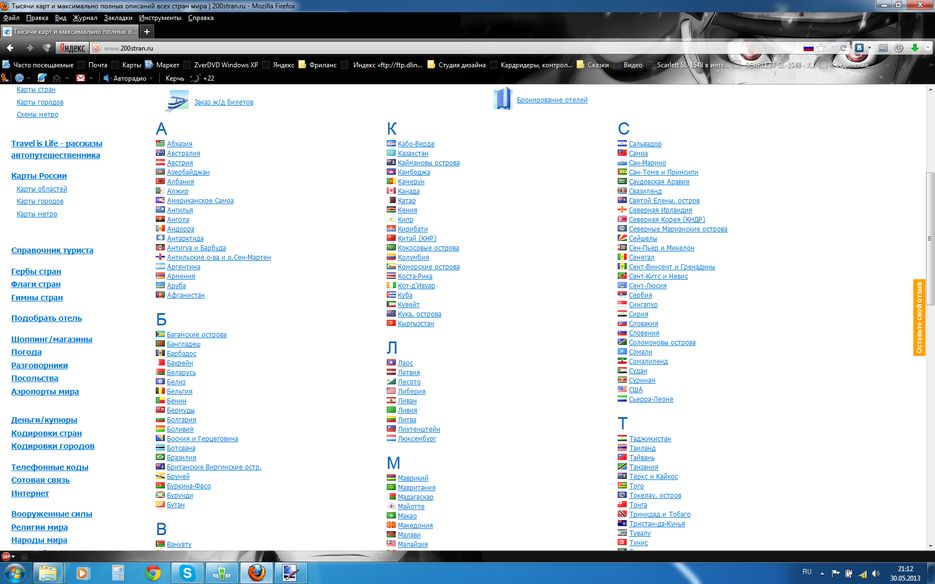This screenshot has width=935, height=584.
Task: Expand the Авторадио dropdown arrow
Action: coord(151,78)
